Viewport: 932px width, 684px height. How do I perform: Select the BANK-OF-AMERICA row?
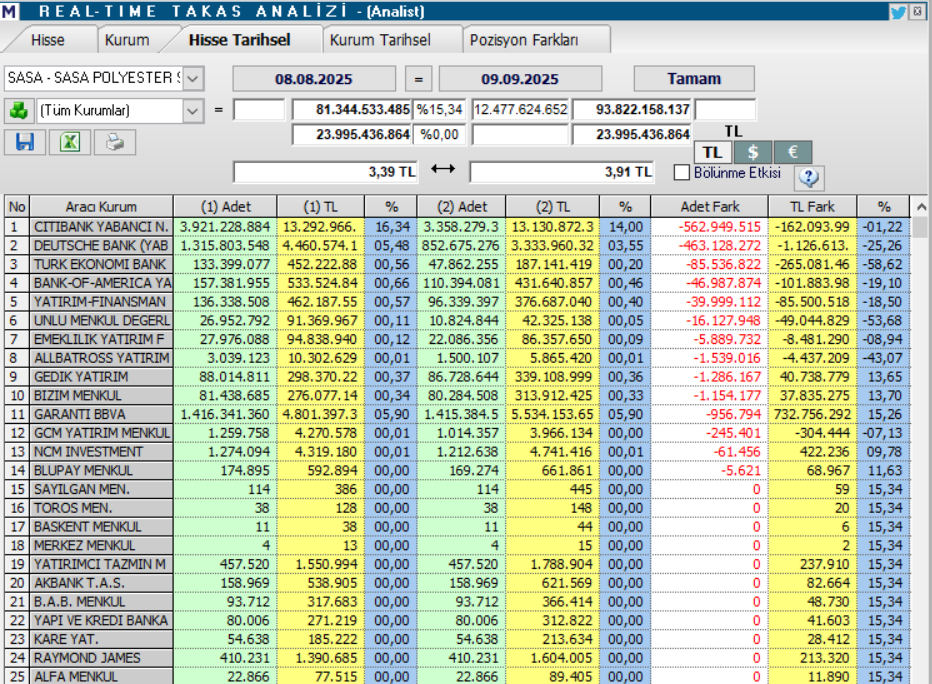(x=458, y=283)
